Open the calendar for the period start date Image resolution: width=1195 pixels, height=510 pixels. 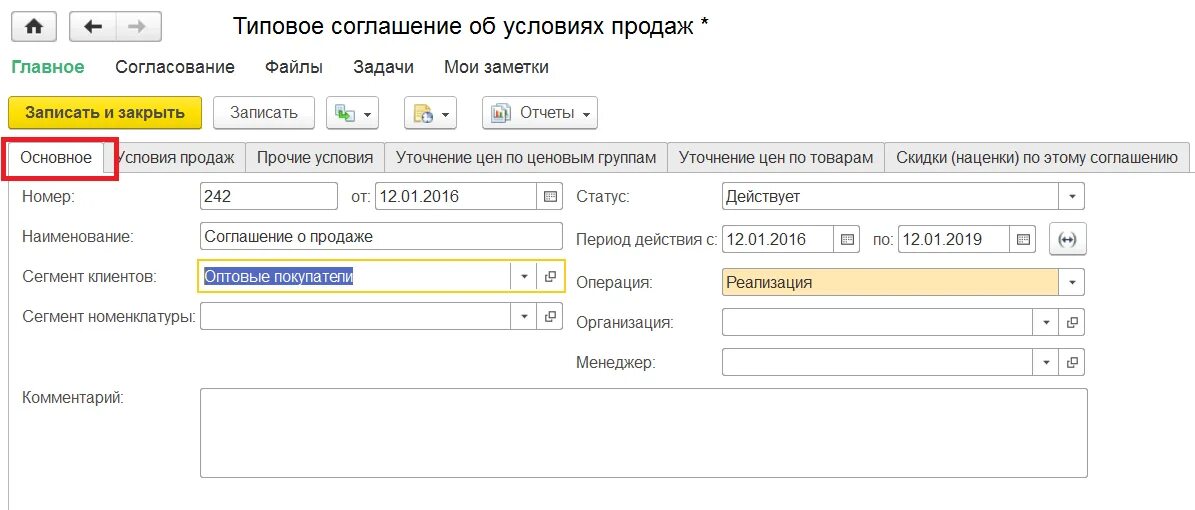tap(847, 239)
